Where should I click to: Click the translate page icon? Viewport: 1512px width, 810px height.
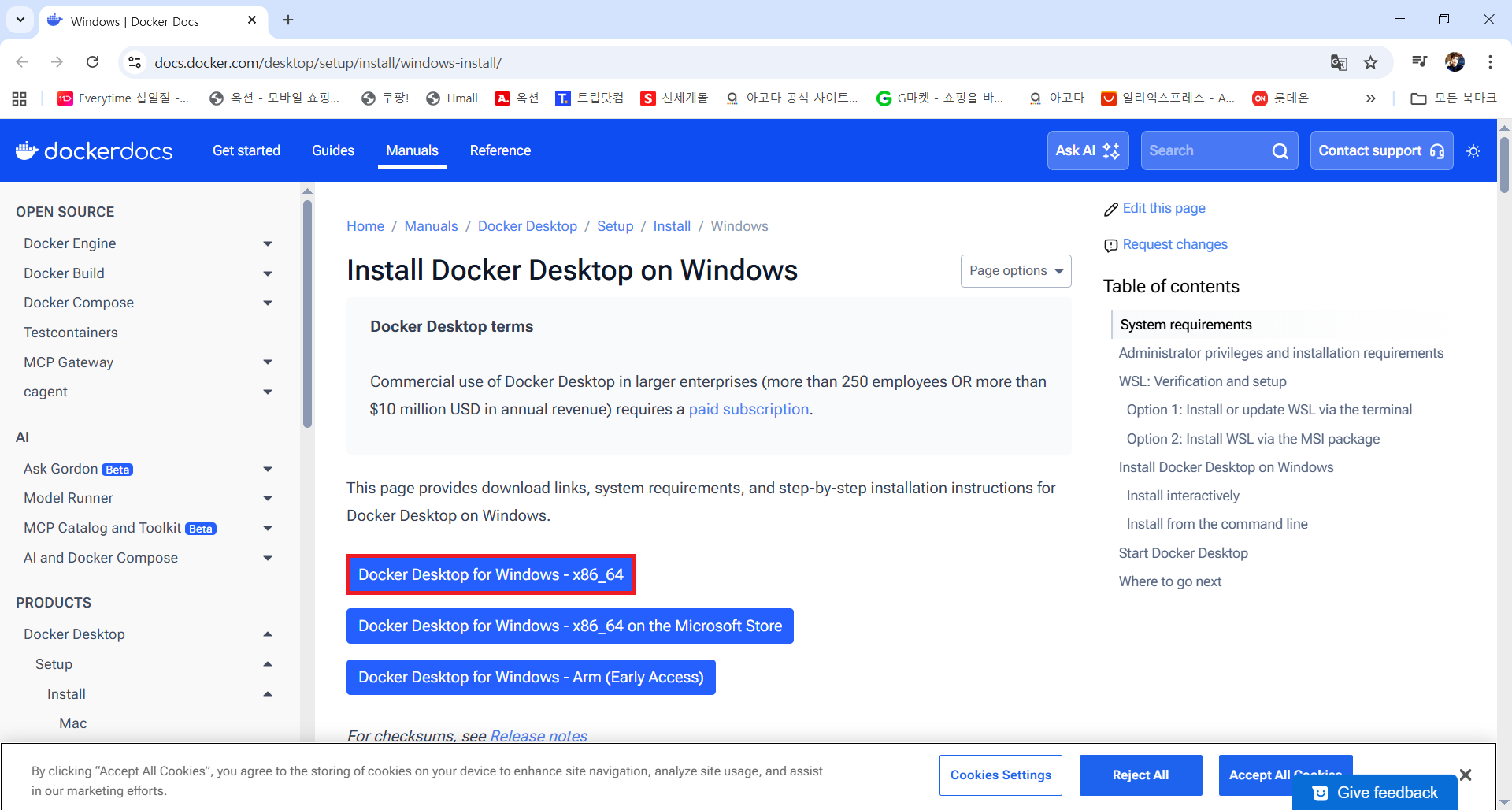point(1339,62)
